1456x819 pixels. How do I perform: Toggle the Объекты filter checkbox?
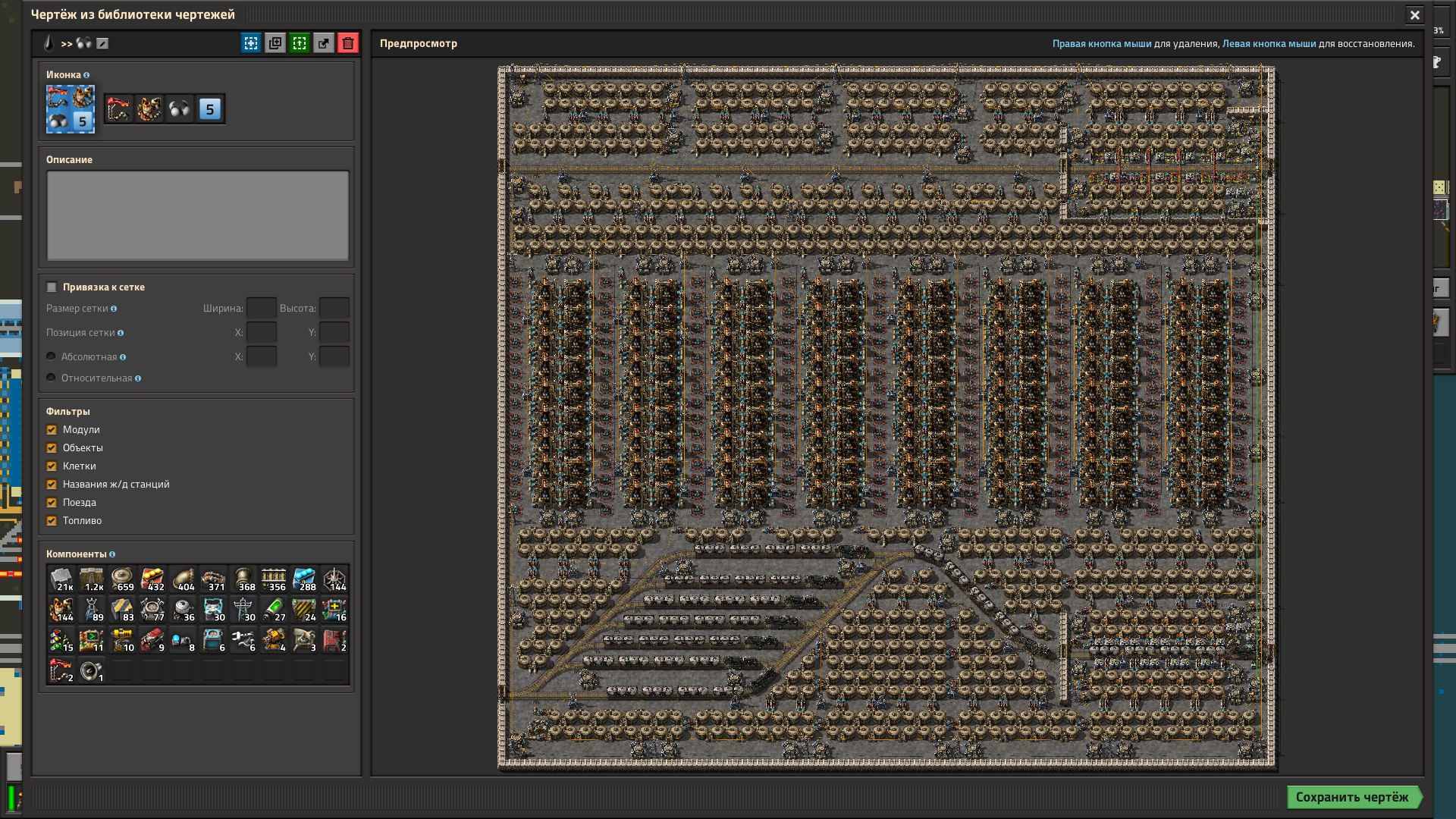52,447
